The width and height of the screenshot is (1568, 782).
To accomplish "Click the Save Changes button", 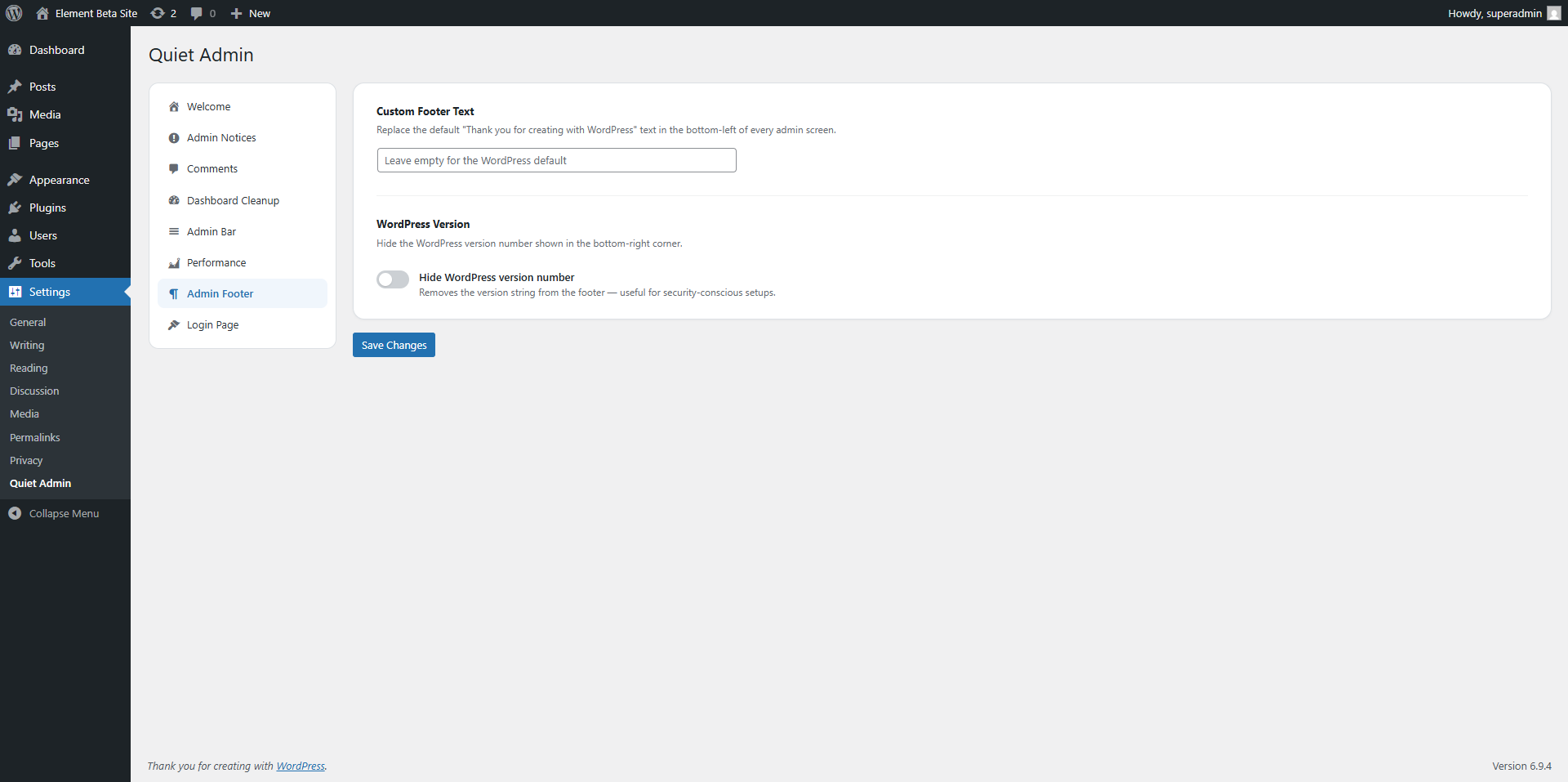I will point(393,344).
